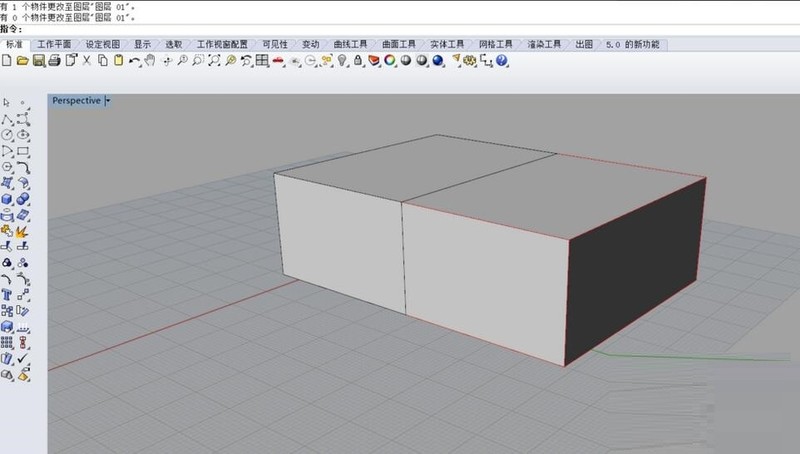This screenshot has width=800, height=454.
Task: Select the Box solid tool
Action: tap(7, 199)
